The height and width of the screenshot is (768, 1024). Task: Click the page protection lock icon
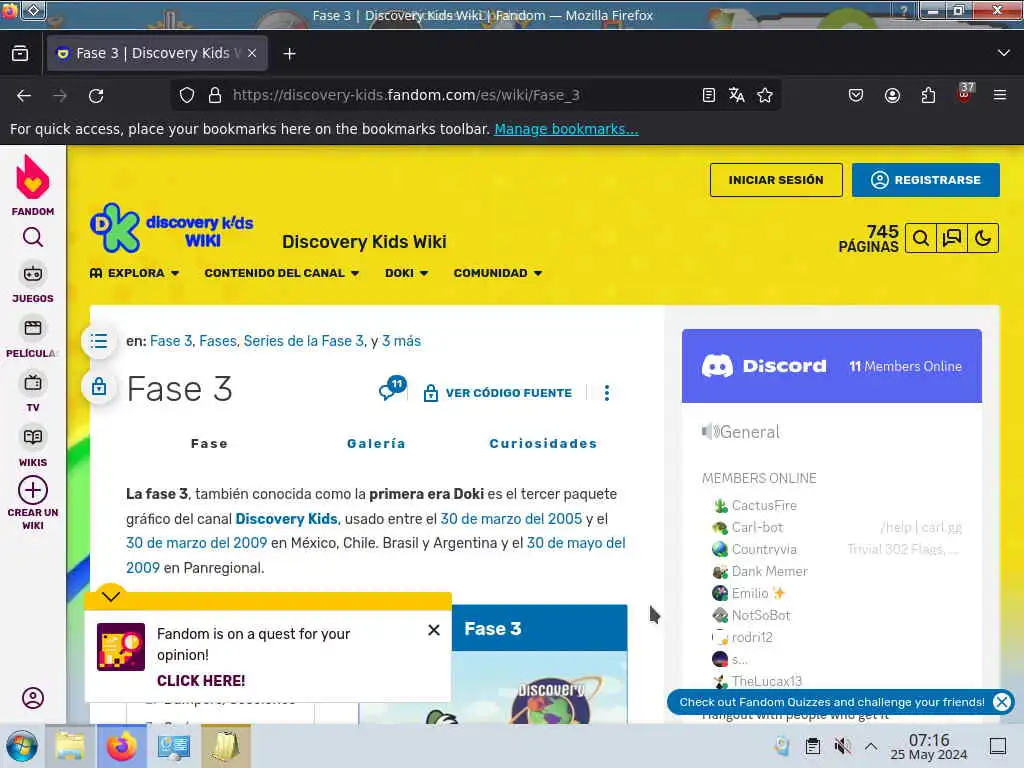(x=99, y=387)
